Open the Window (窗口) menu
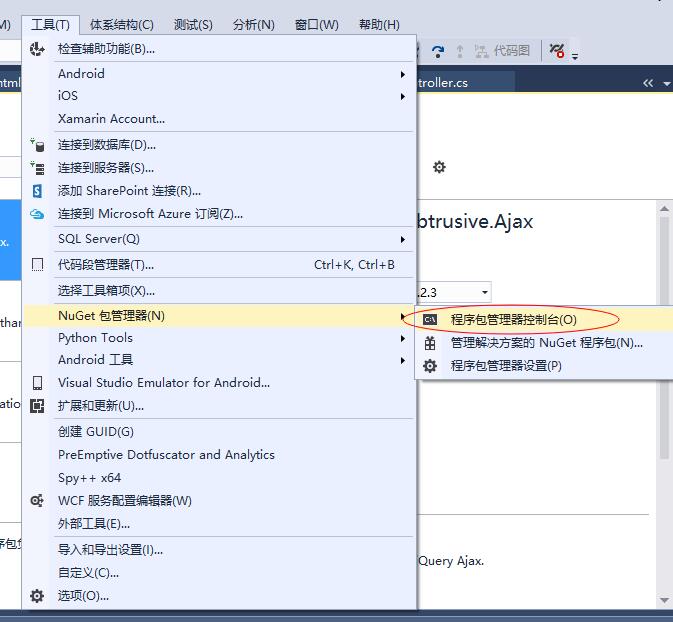 pyautogui.click(x=317, y=25)
